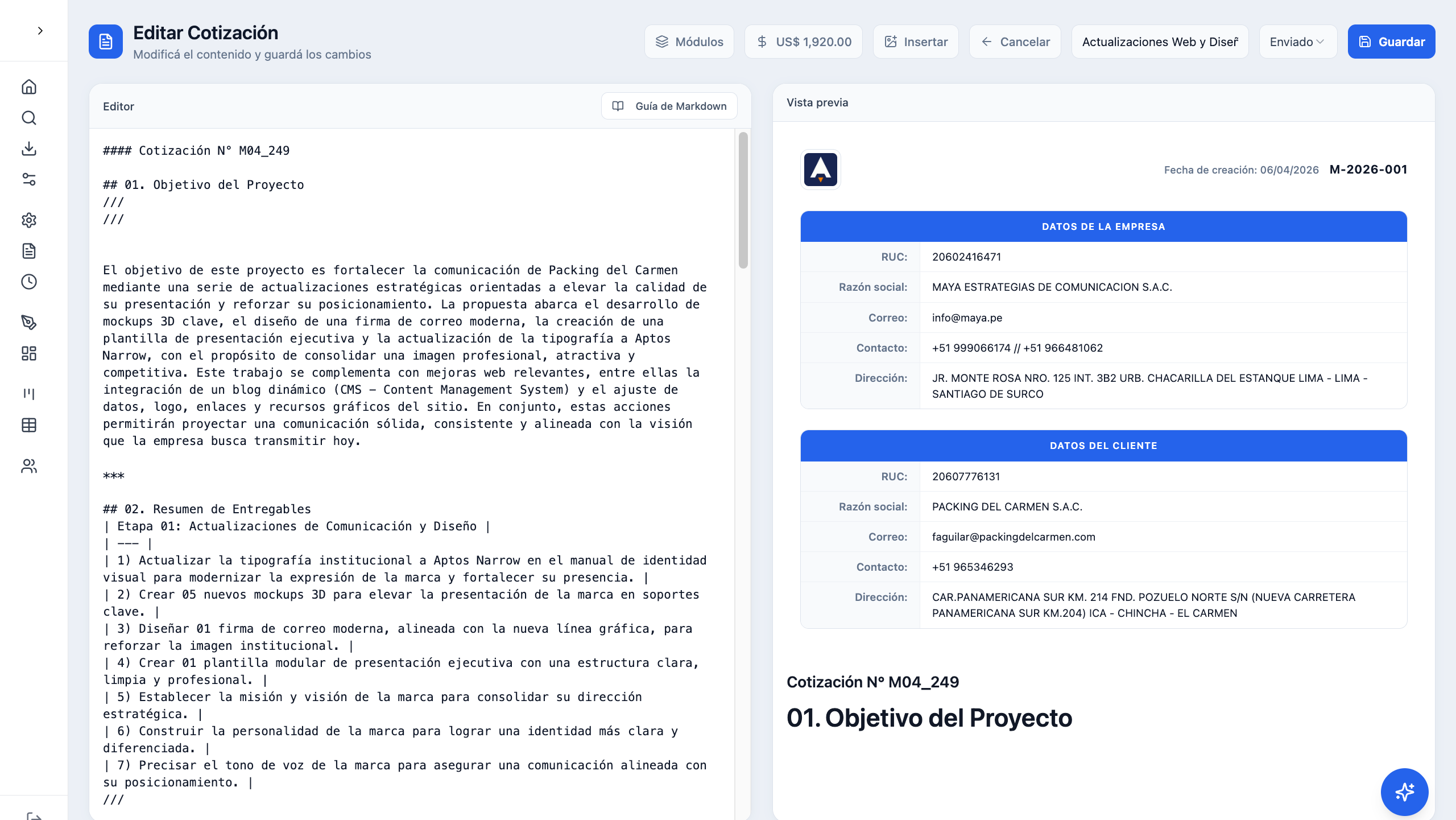Click the Insertar button

click(916, 42)
